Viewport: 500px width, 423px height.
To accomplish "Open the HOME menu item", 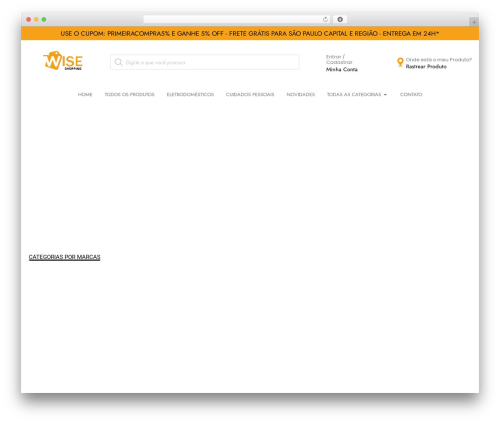I will (x=85, y=95).
